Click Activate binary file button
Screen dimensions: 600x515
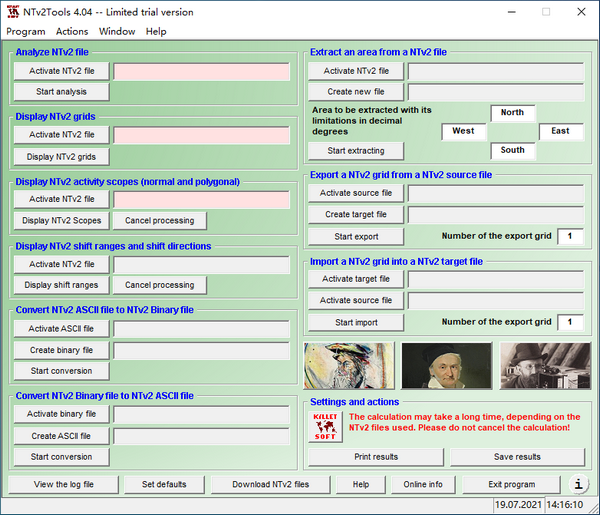[x=62, y=414]
